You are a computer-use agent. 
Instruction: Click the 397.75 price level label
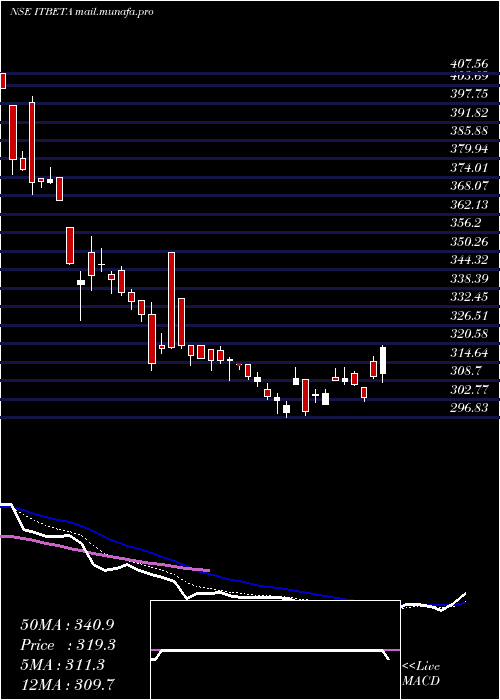coord(469,94)
